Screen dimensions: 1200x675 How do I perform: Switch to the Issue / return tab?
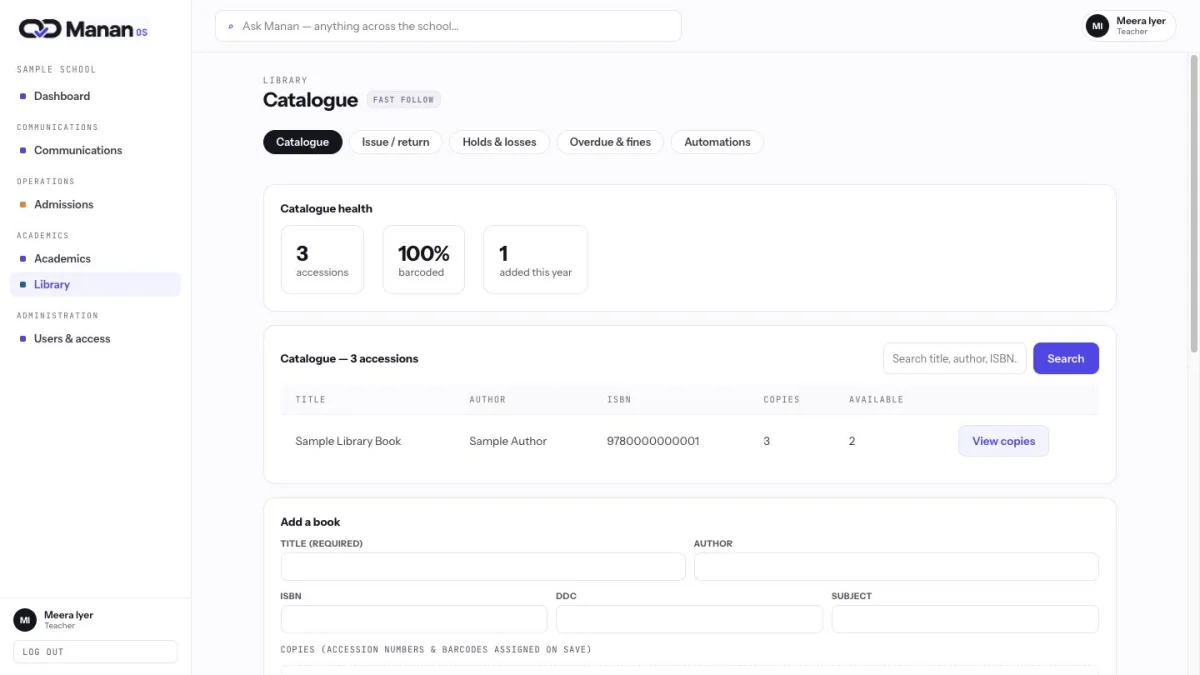click(x=395, y=142)
